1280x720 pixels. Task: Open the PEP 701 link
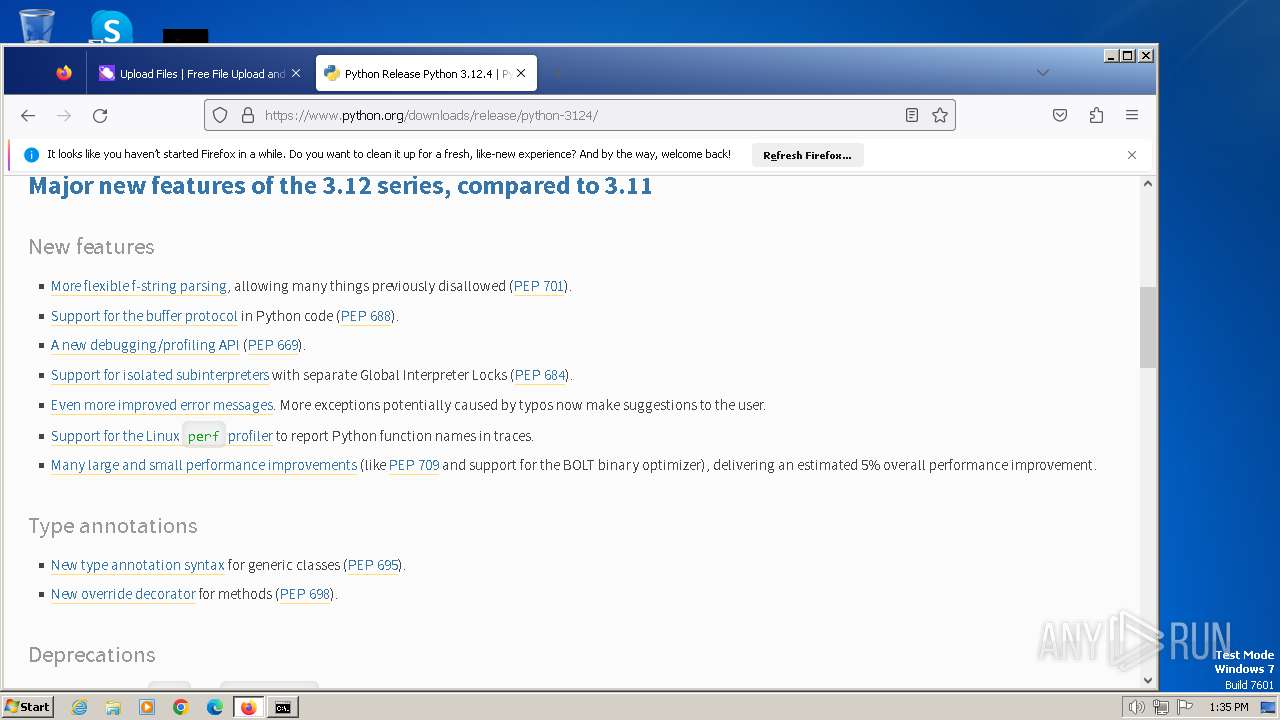tap(539, 286)
